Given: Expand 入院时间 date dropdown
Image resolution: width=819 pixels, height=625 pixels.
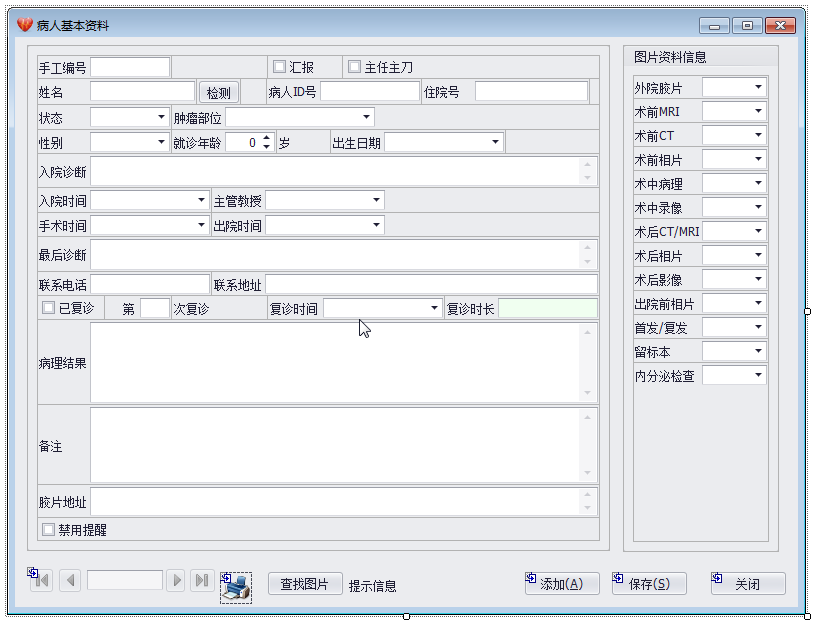Looking at the screenshot, I should tap(201, 200).
